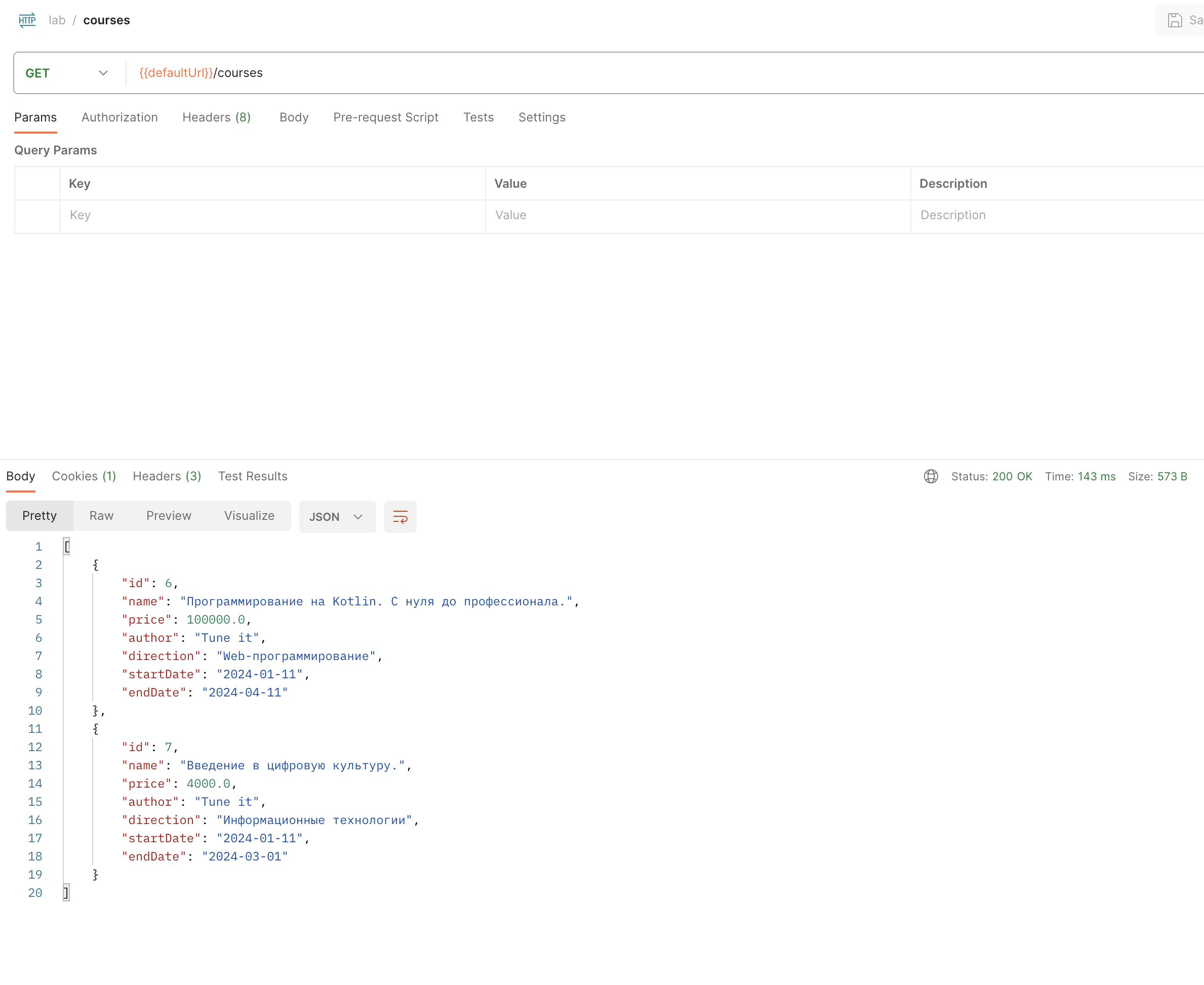Open the Headers (8) request tab
This screenshot has height=985, width=1204.
pos(216,117)
